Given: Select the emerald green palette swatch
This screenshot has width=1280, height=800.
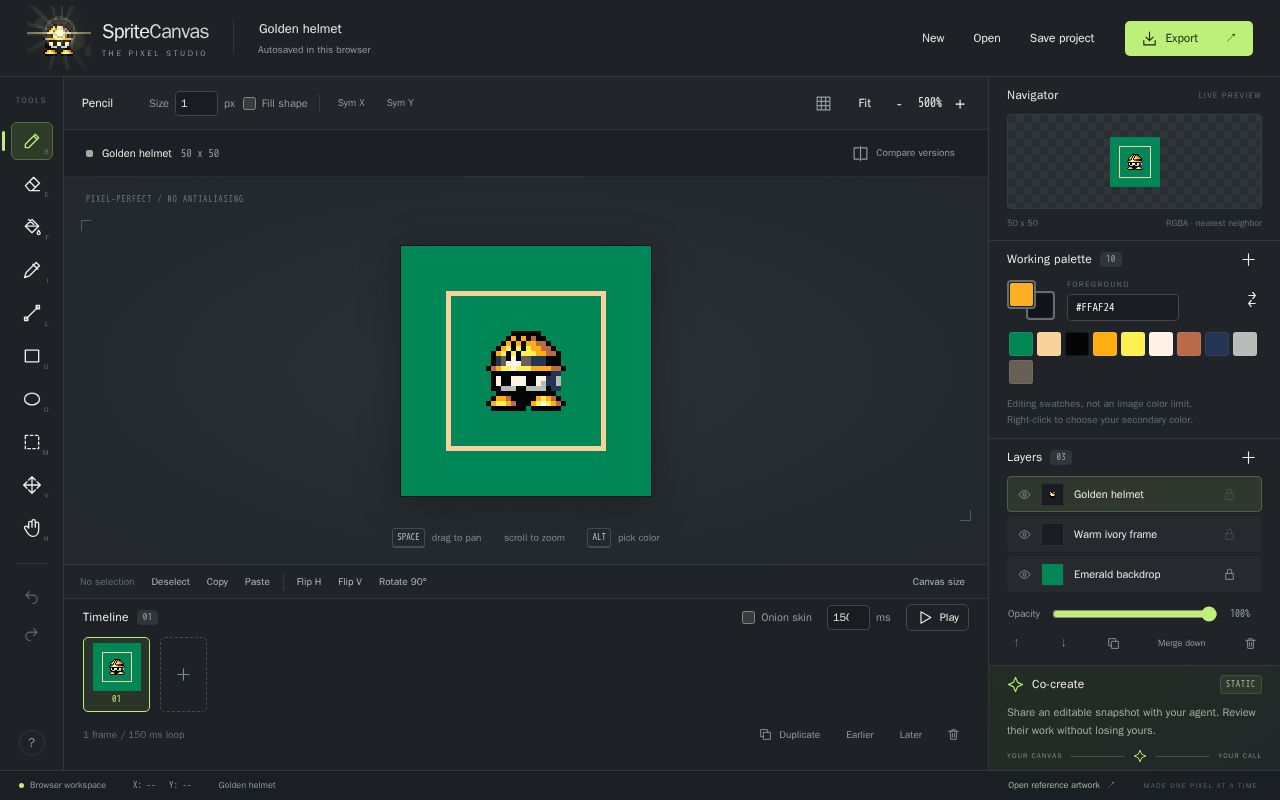Looking at the screenshot, I should pos(1021,344).
